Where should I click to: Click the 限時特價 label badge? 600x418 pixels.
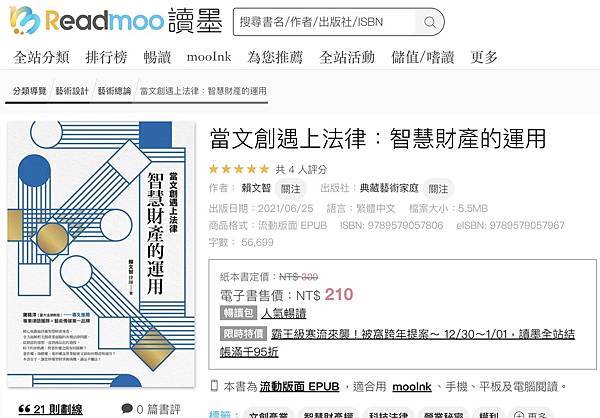tap(243, 334)
